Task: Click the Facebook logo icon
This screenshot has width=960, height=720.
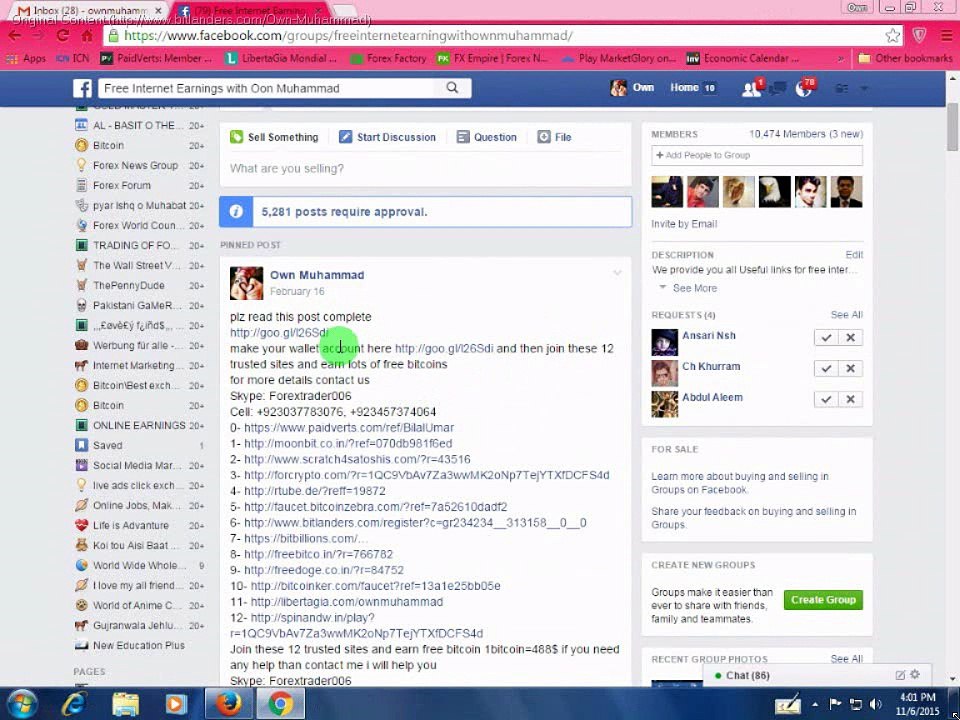Action: pyautogui.click(x=83, y=88)
